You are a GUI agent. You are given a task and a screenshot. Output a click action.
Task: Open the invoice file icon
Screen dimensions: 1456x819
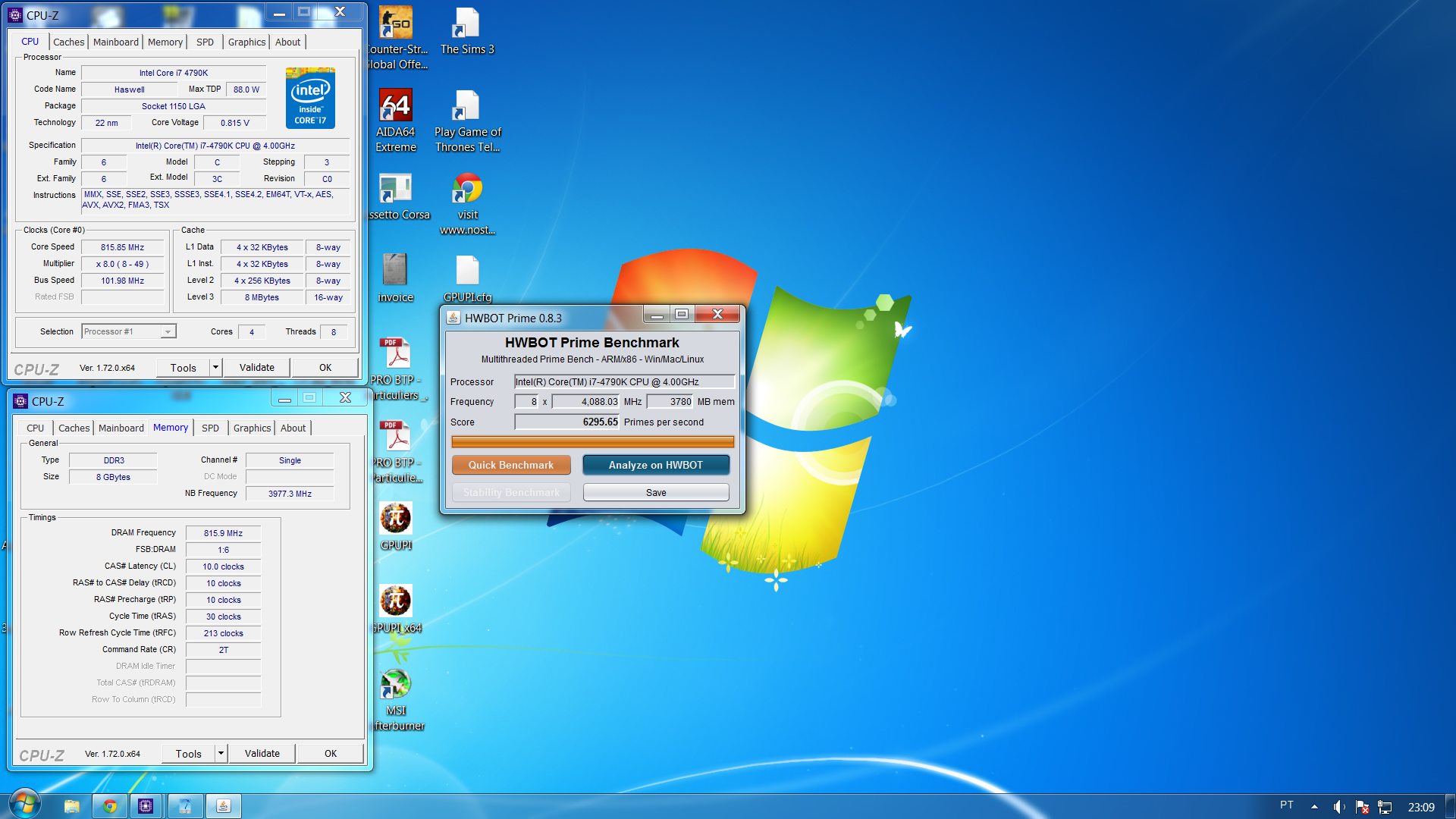pyautogui.click(x=396, y=278)
